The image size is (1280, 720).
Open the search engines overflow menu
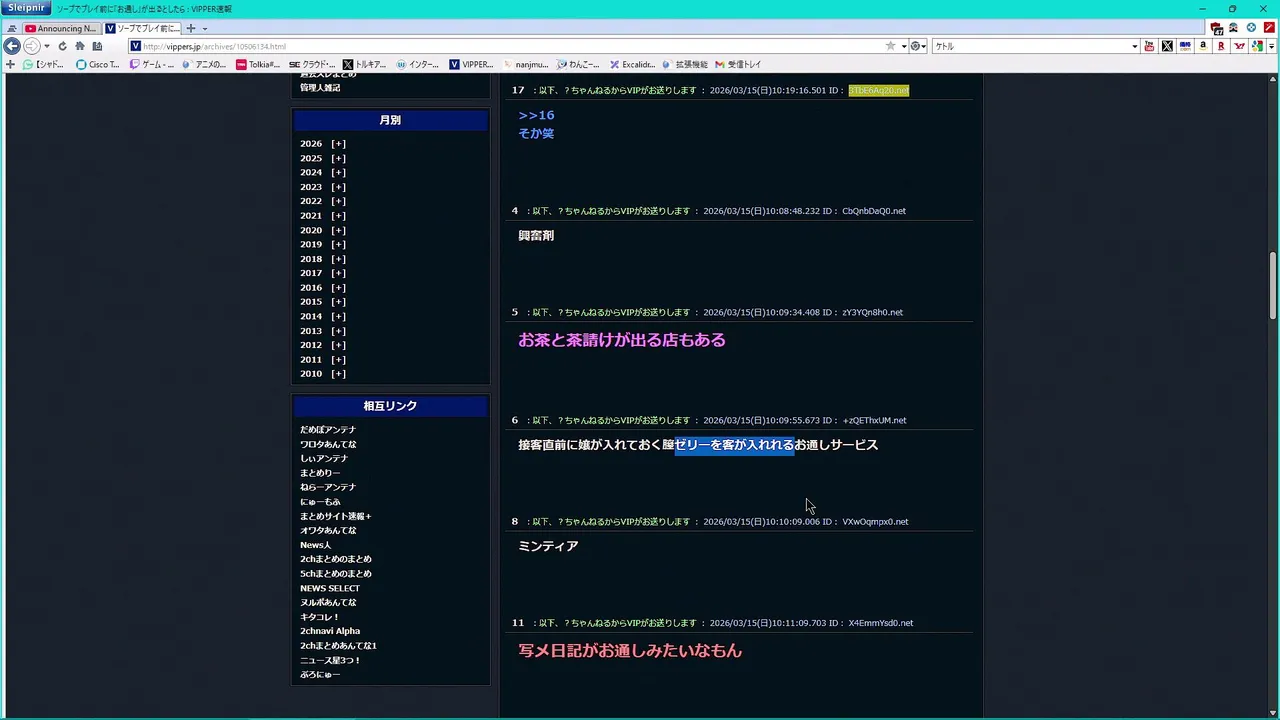pyautogui.click(x=1273, y=46)
